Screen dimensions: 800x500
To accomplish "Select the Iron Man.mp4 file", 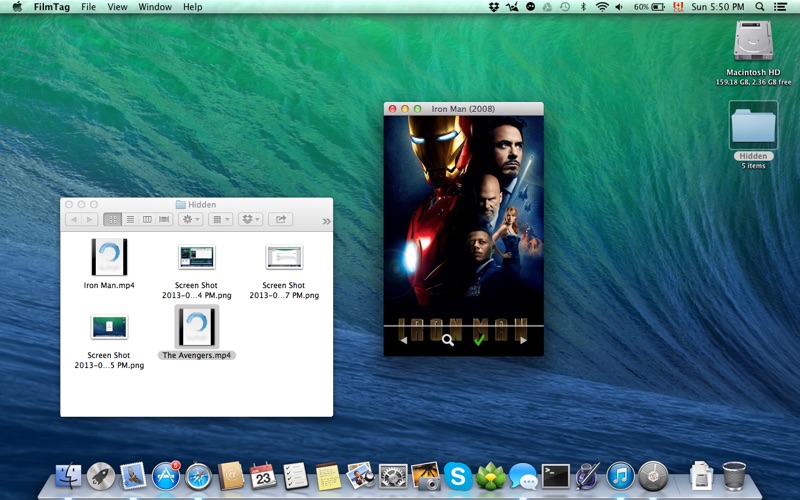I will [x=109, y=258].
